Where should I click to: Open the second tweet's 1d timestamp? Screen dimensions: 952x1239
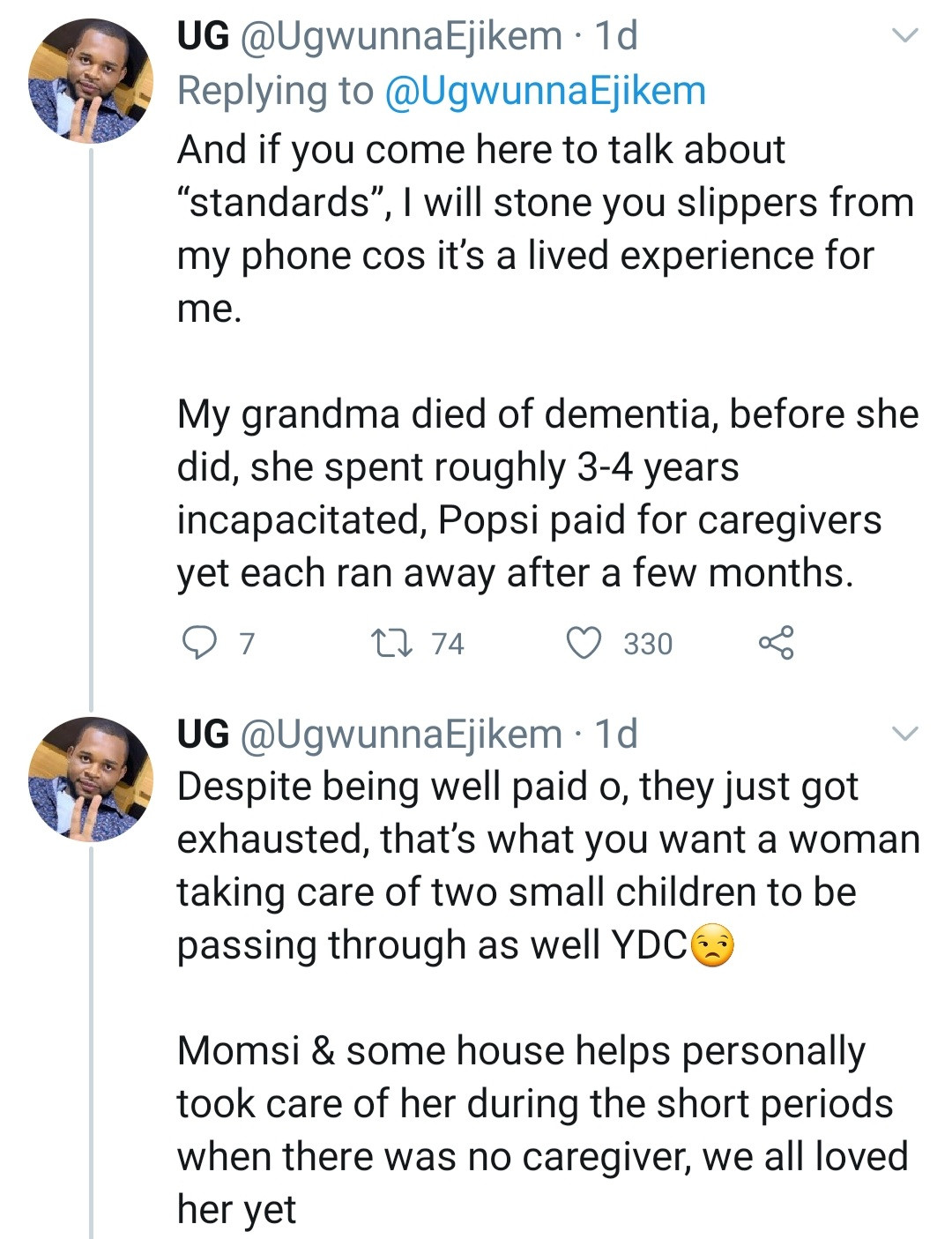(x=616, y=734)
